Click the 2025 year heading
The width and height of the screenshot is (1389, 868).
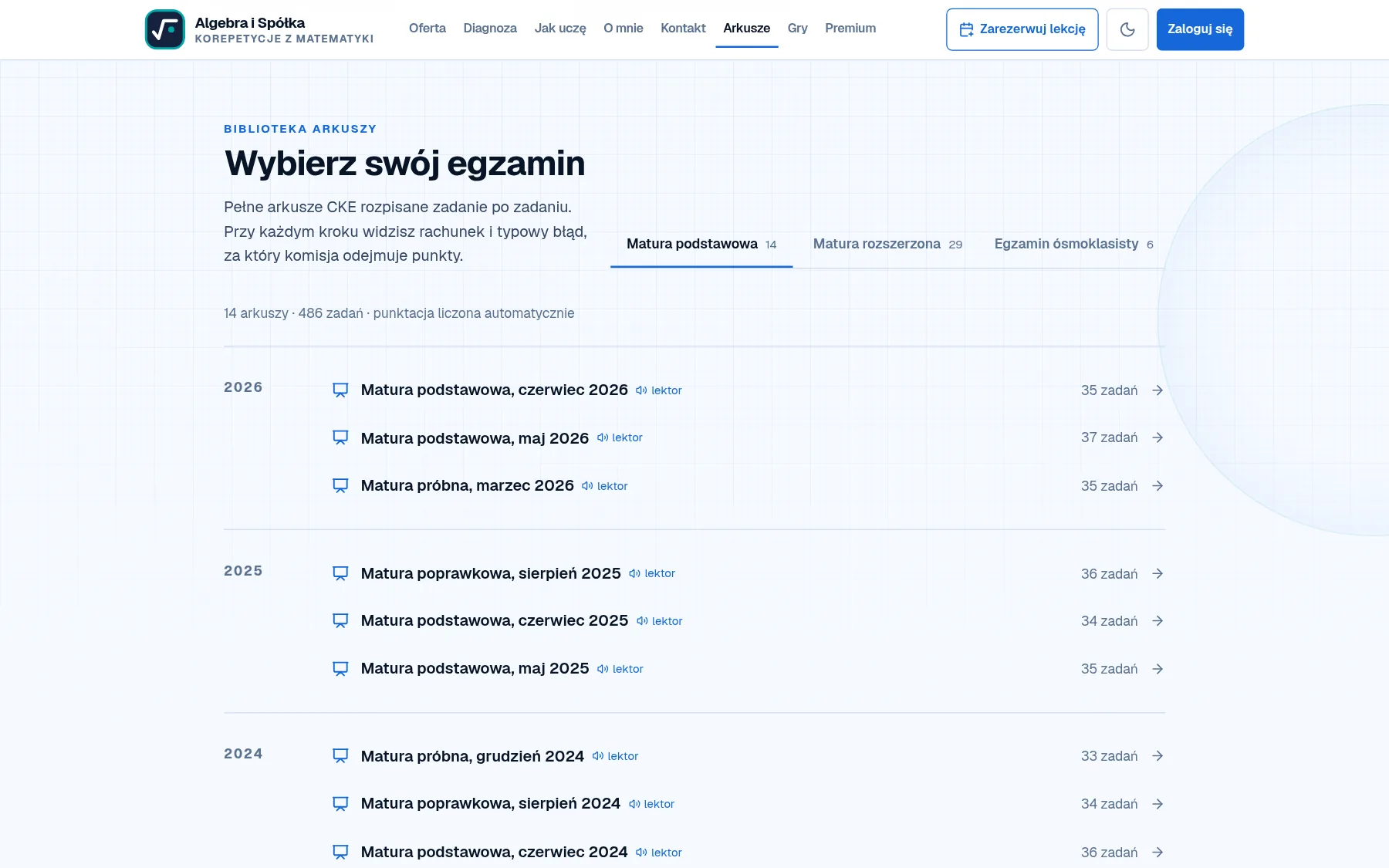coord(243,571)
